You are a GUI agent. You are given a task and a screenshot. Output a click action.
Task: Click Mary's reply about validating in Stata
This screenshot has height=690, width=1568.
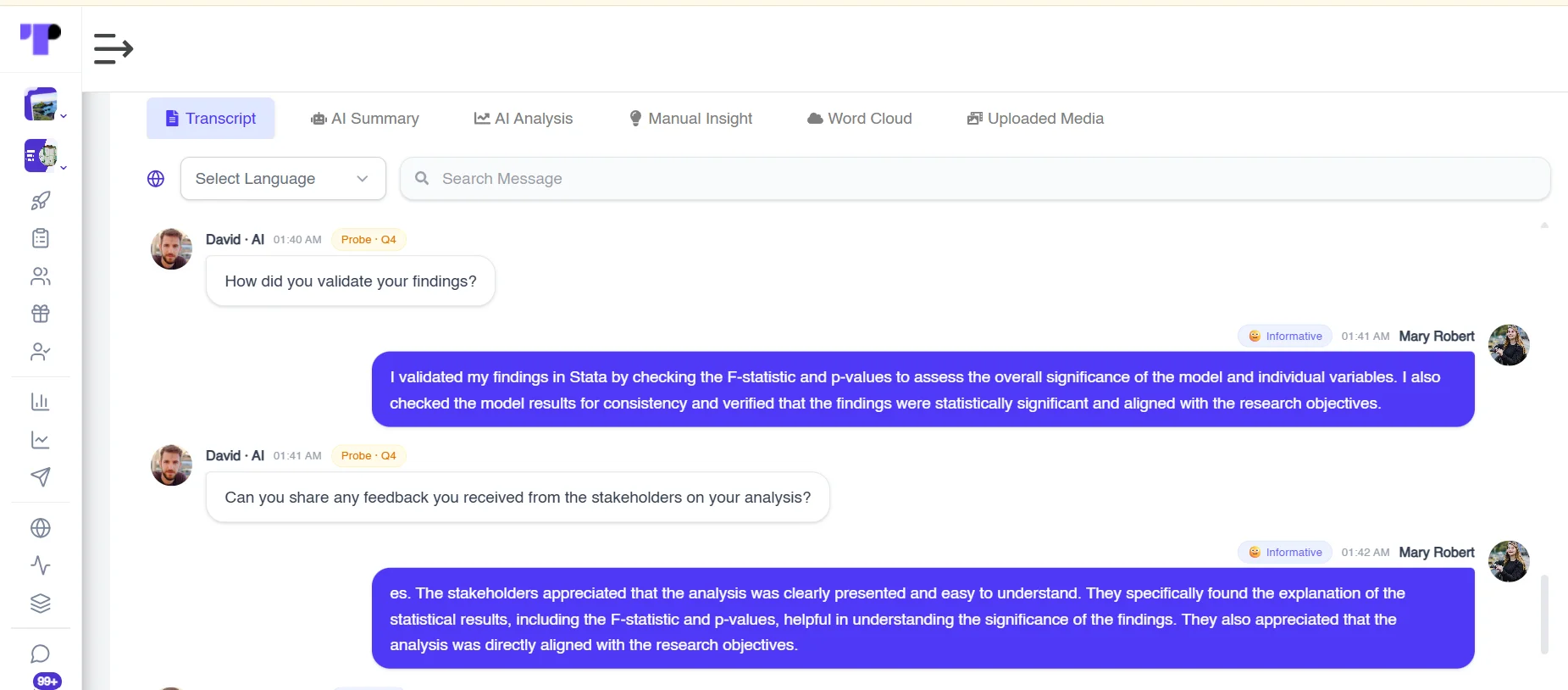click(923, 390)
